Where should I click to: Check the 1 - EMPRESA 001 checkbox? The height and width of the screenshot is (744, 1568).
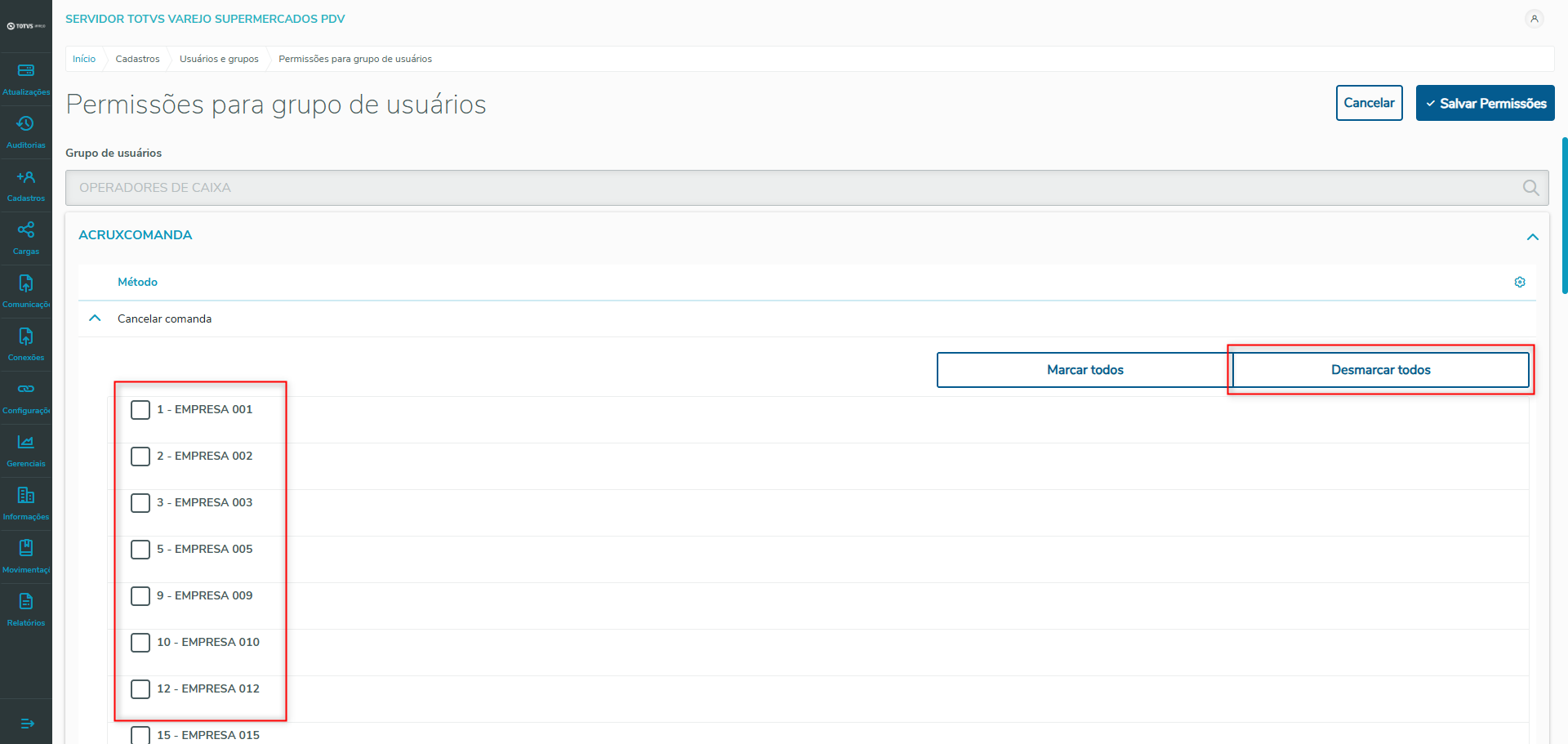click(140, 410)
